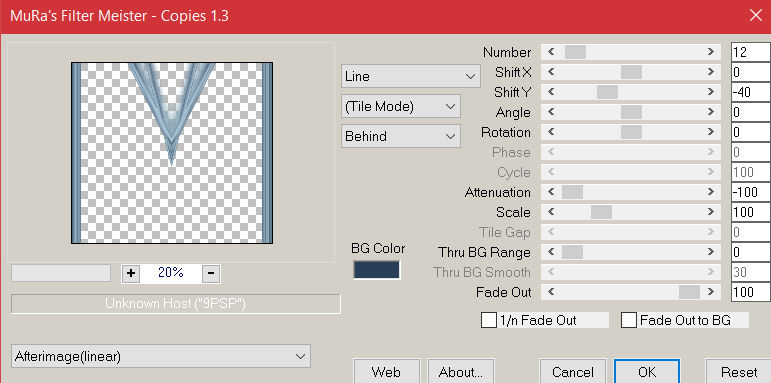
Task: Open the Afterimage(linear) preset dropdown
Action: [161, 356]
